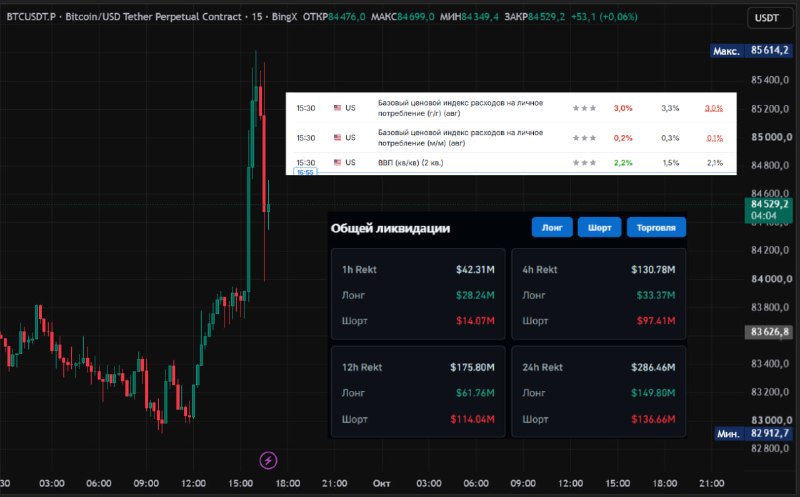Click the 85 000,0 price axis label
The height and width of the screenshot is (497, 800).
click(x=770, y=137)
